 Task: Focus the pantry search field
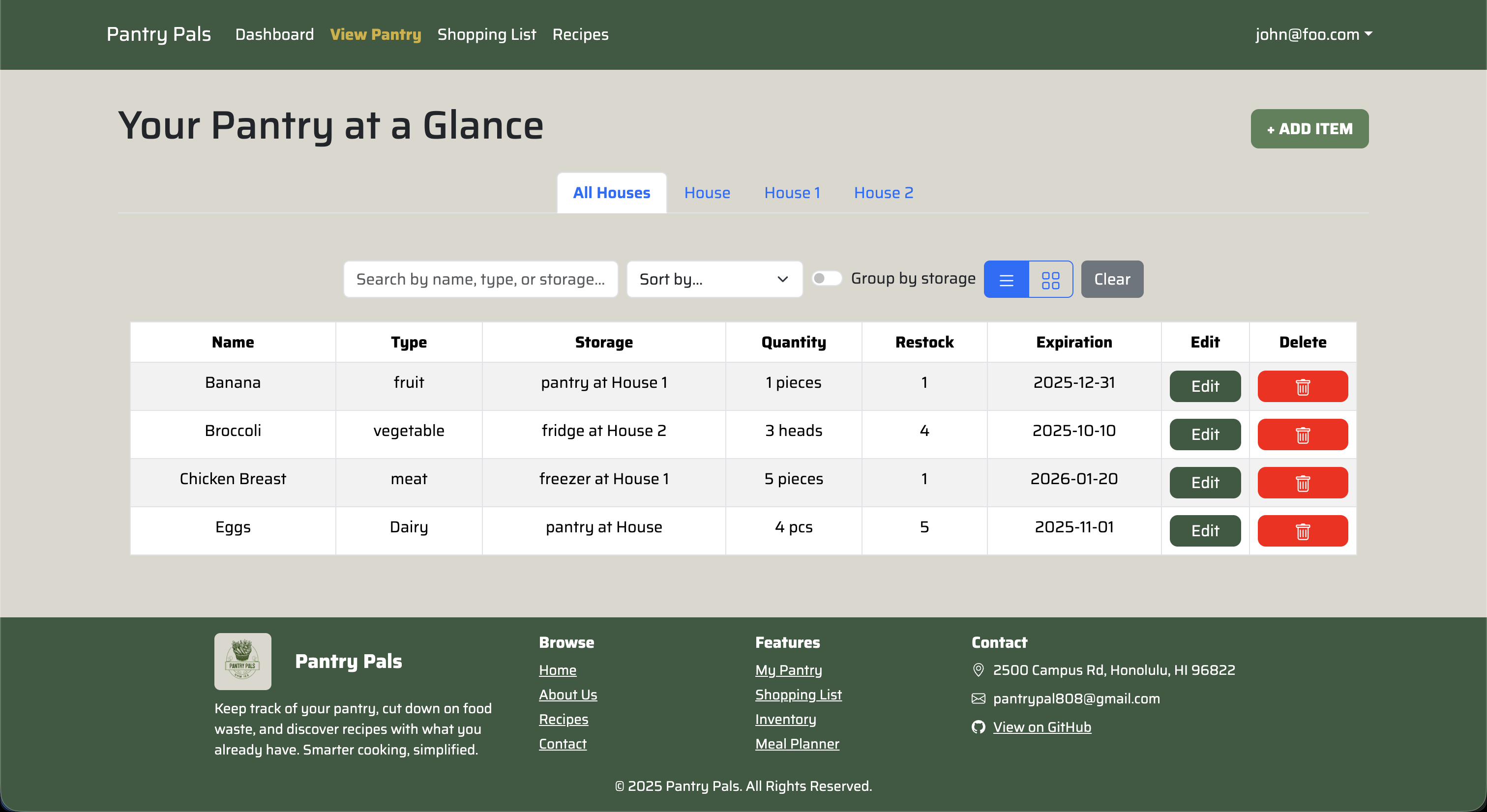(480, 279)
